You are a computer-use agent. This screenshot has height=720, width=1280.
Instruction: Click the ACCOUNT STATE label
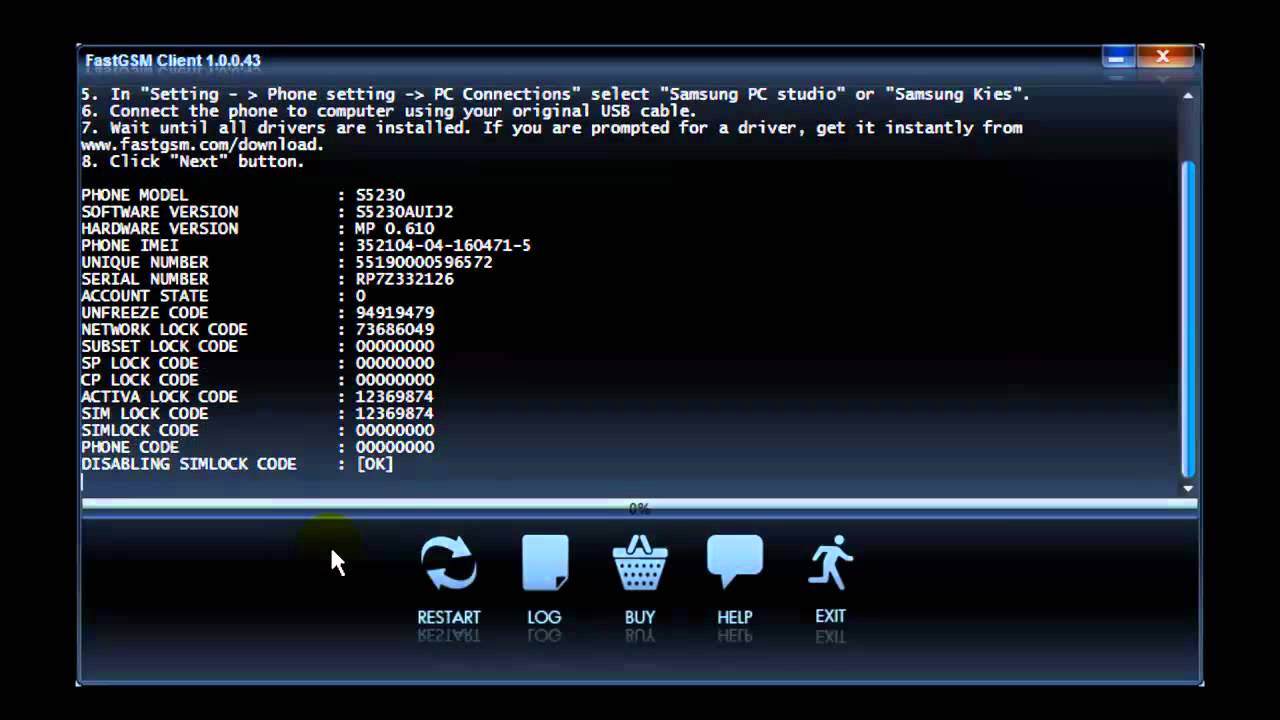click(x=145, y=296)
